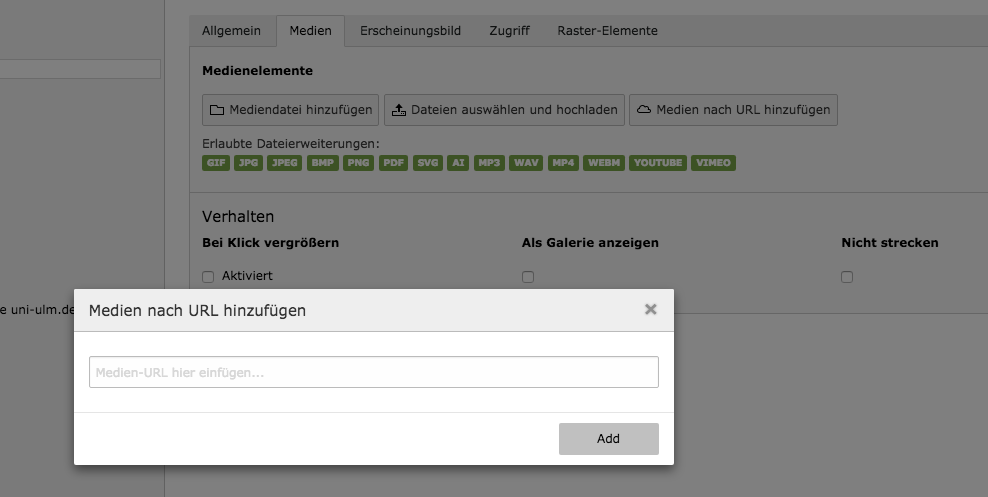Click the YOUTUBE extension badge
This screenshot has width=988, height=497.
click(x=658, y=163)
